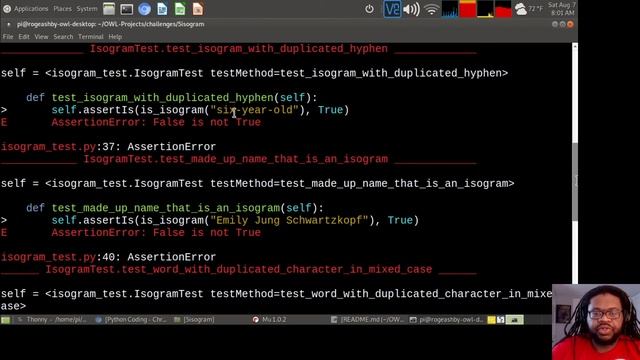Open the black monitor with yellow line
The width and height of the screenshot is (640, 360).
point(485,9)
